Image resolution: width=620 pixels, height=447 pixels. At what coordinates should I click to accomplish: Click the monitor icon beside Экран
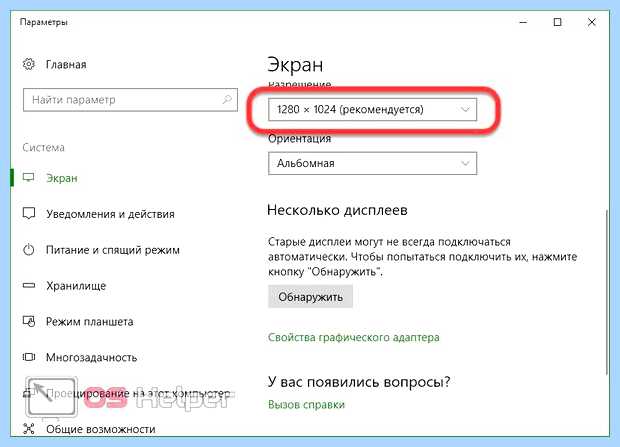pyautogui.click(x=28, y=178)
